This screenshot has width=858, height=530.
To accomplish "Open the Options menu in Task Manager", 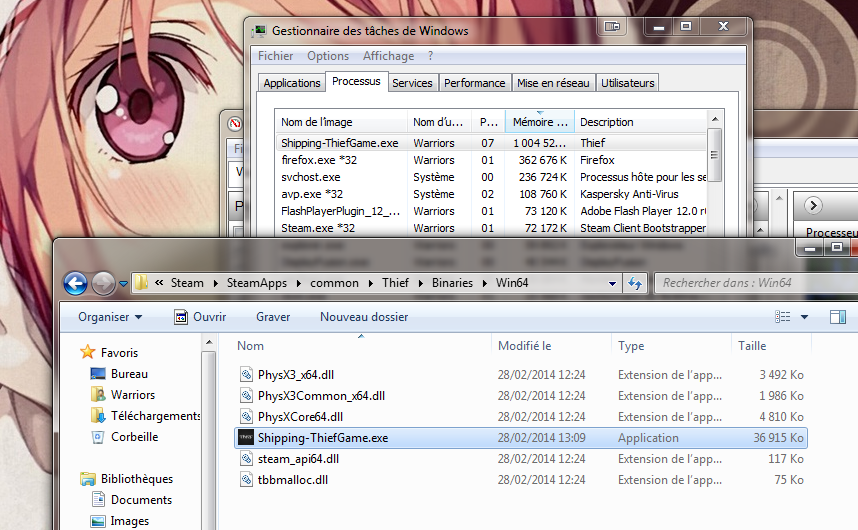I will [x=328, y=56].
